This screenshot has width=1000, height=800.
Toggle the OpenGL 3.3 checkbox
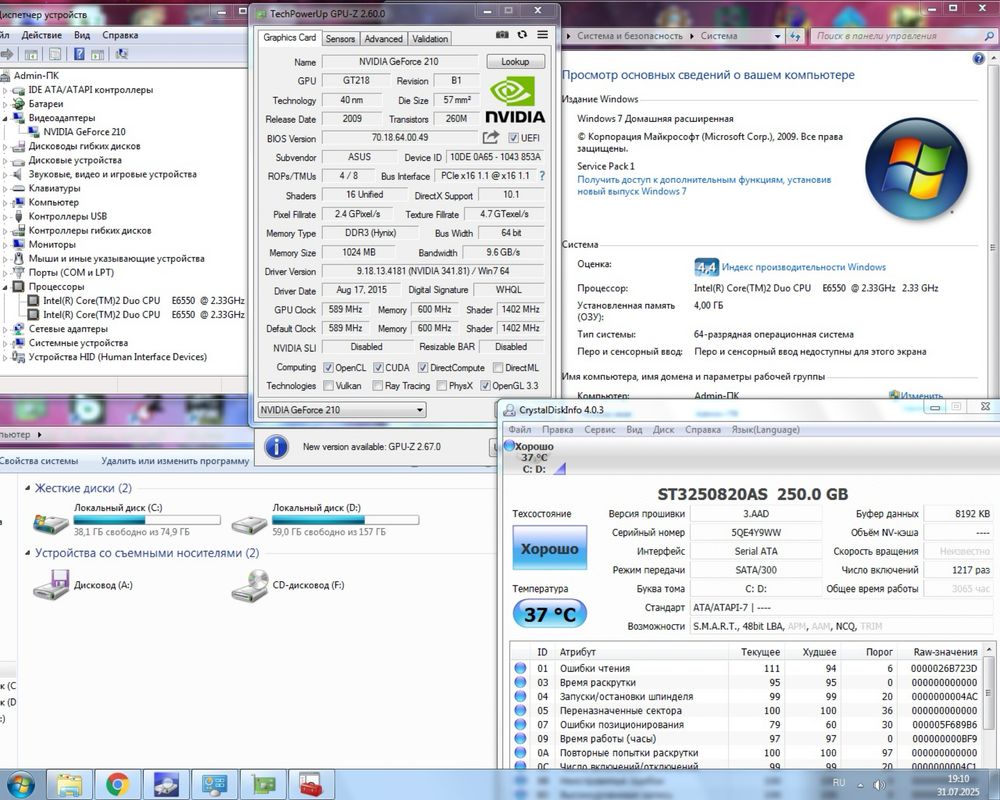click(x=485, y=385)
